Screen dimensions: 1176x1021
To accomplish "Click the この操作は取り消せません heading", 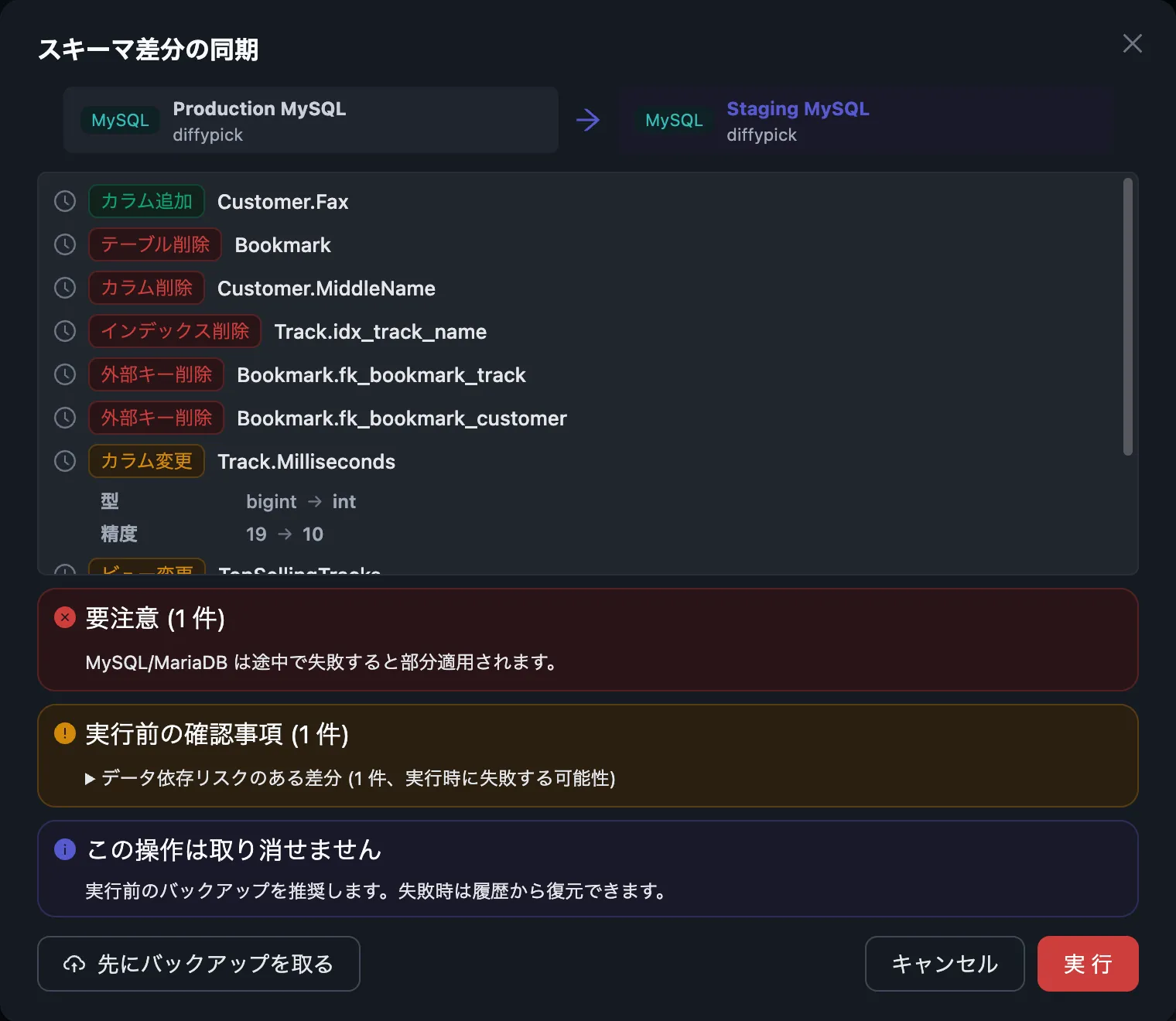I will (x=234, y=850).
